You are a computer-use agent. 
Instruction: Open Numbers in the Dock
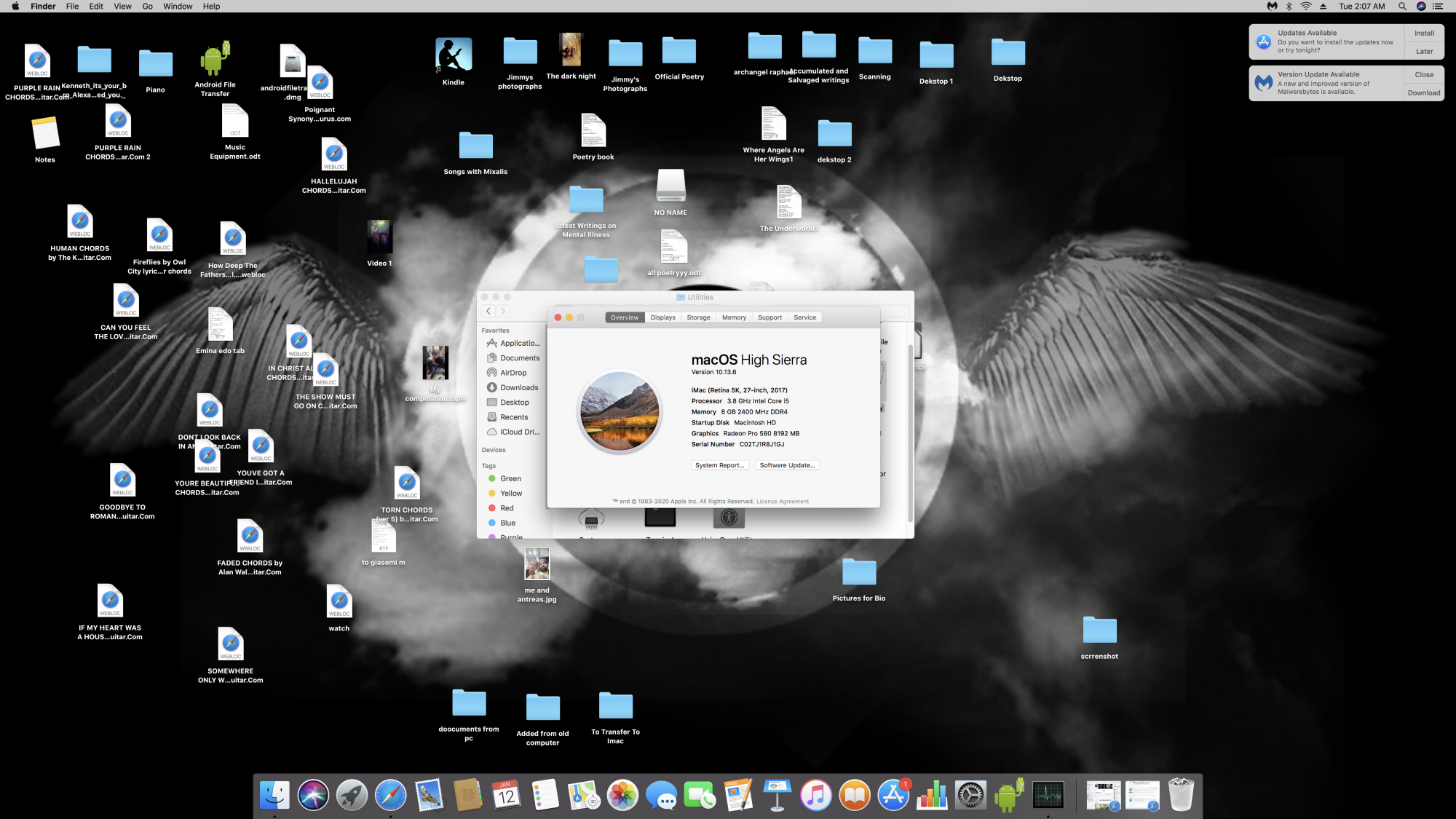pyautogui.click(x=932, y=795)
